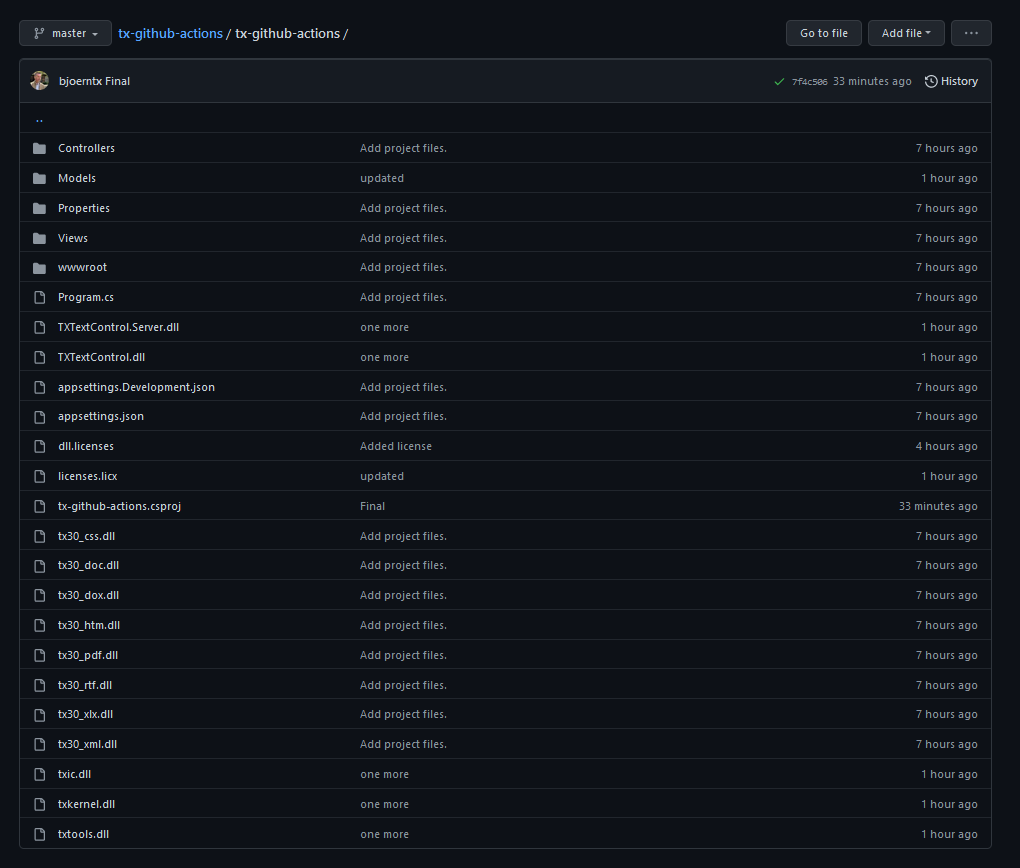Click the file icon beside dll.licenses
This screenshot has height=868, width=1020.
pyautogui.click(x=40, y=446)
